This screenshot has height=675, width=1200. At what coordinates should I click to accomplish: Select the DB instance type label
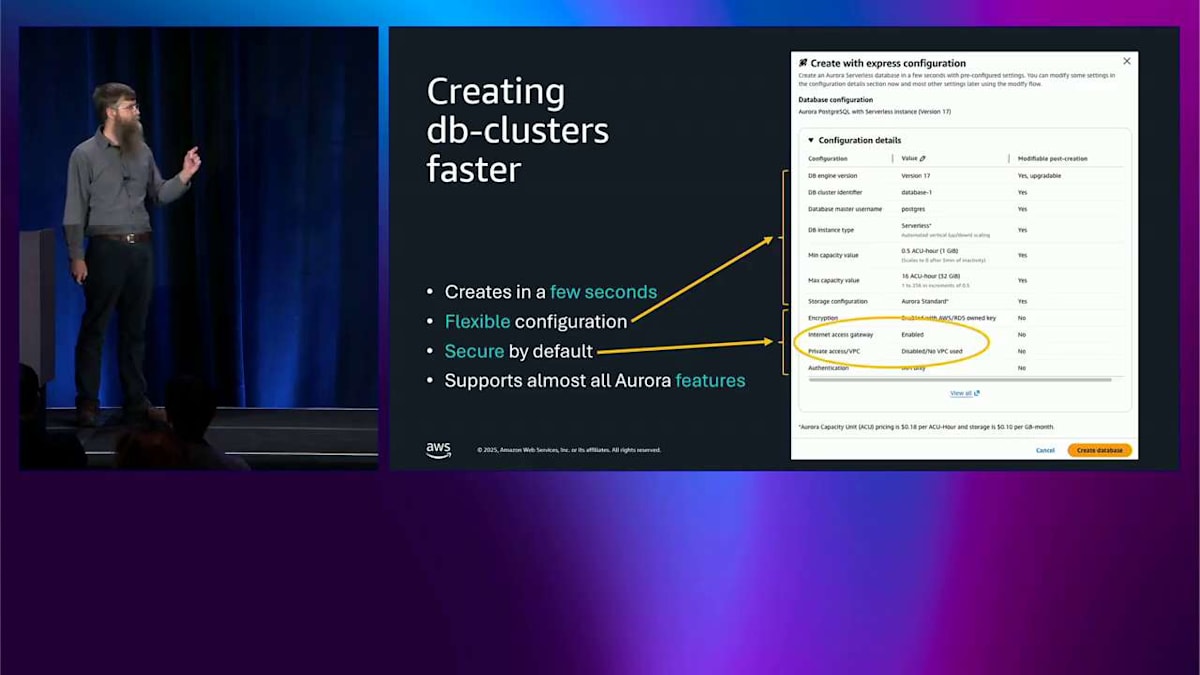click(831, 230)
